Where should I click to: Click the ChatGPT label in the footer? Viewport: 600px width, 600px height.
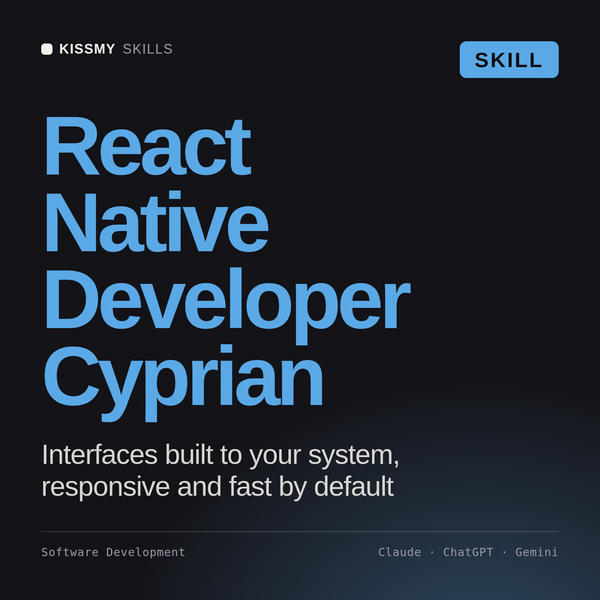pyautogui.click(x=468, y=552)
